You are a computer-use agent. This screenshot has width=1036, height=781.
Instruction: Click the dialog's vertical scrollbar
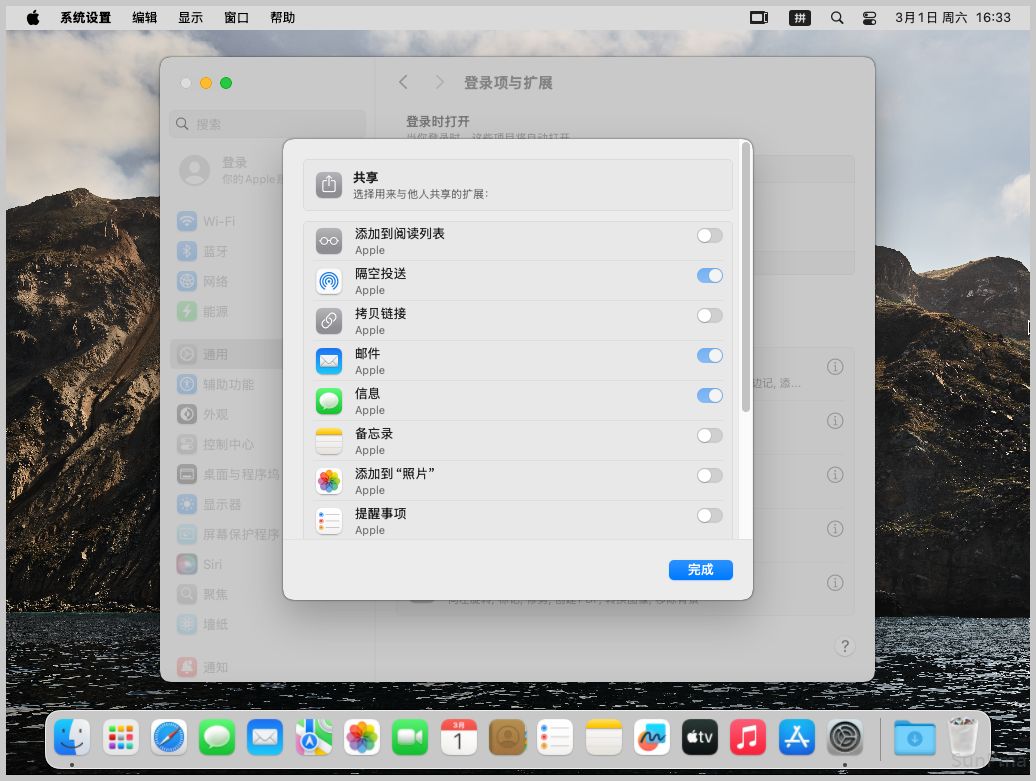(745, 280)
